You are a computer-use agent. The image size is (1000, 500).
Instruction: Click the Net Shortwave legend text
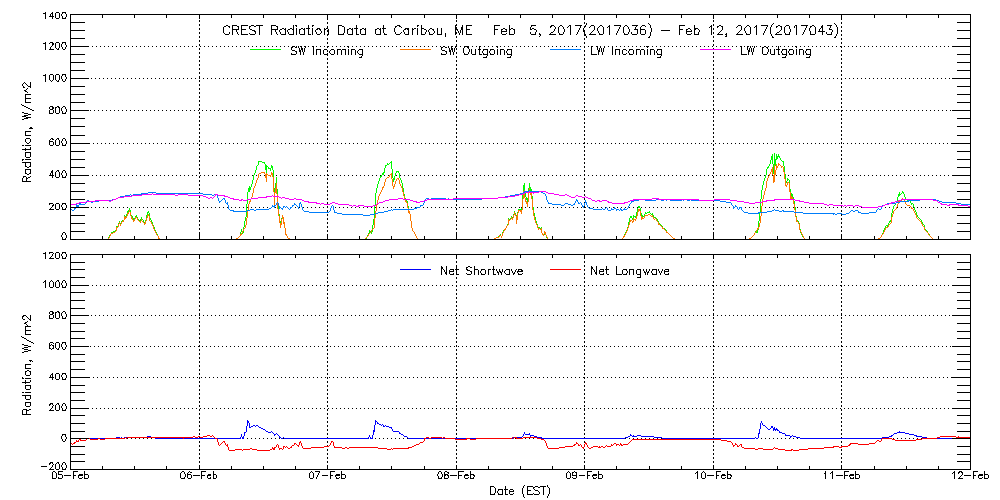tap(482, 271)
